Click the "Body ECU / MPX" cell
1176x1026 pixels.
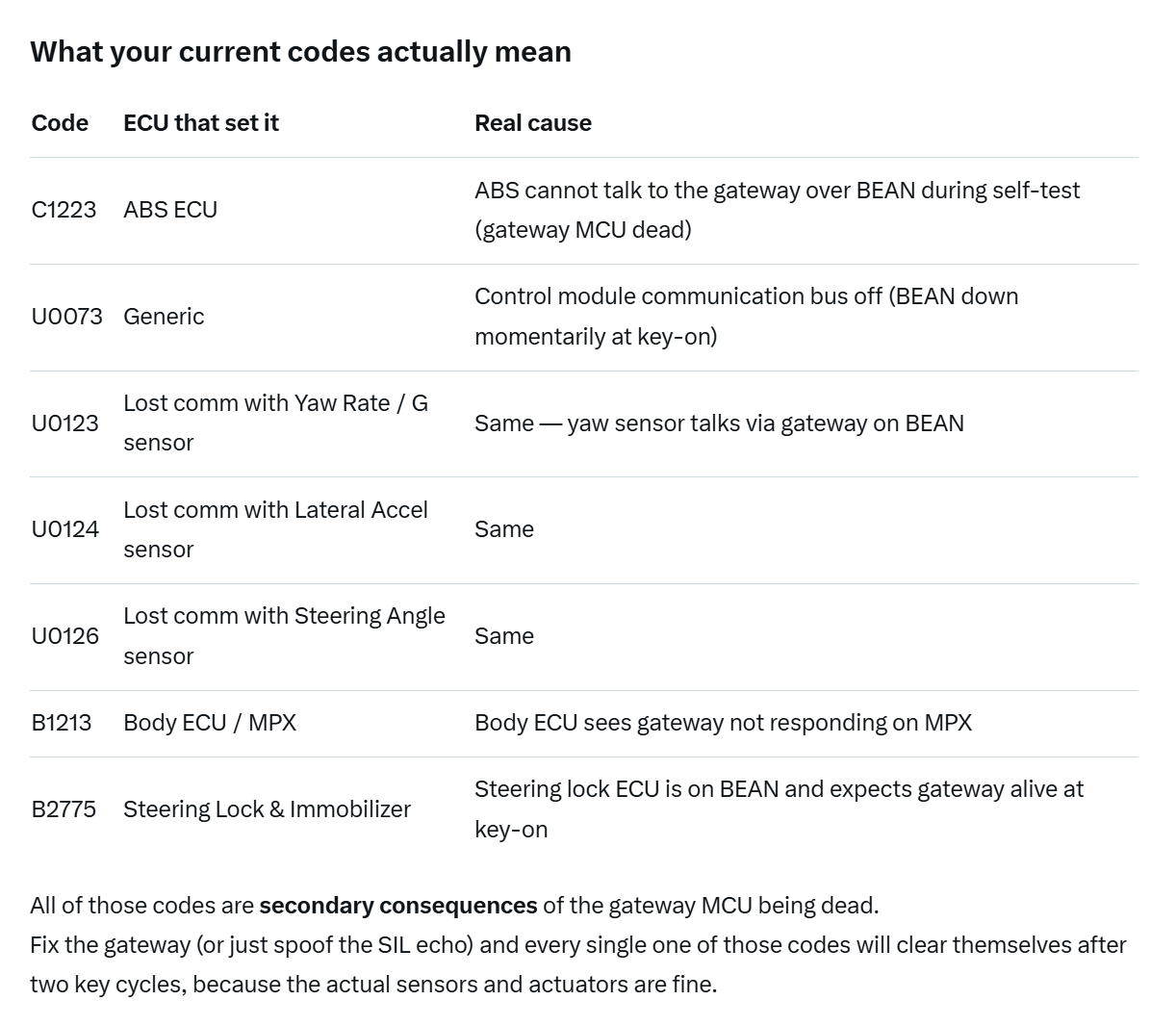pos(210,723)
